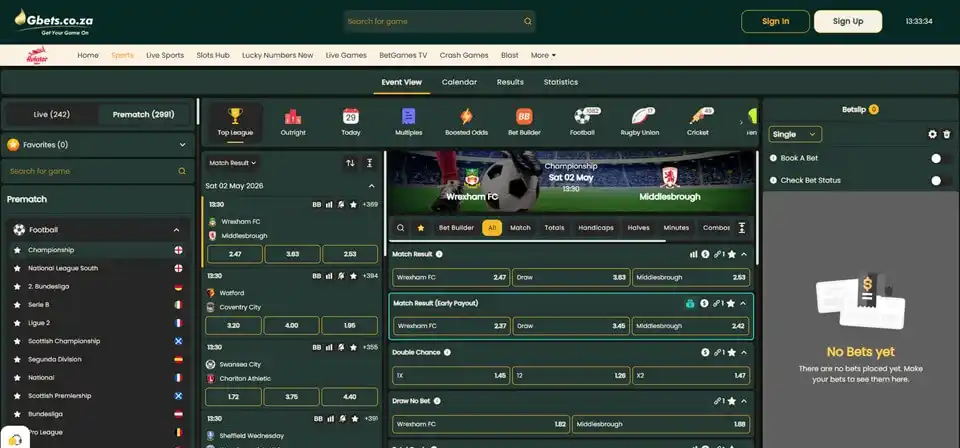Click the BB icon on Watford match row

click(x=317, y=276)
